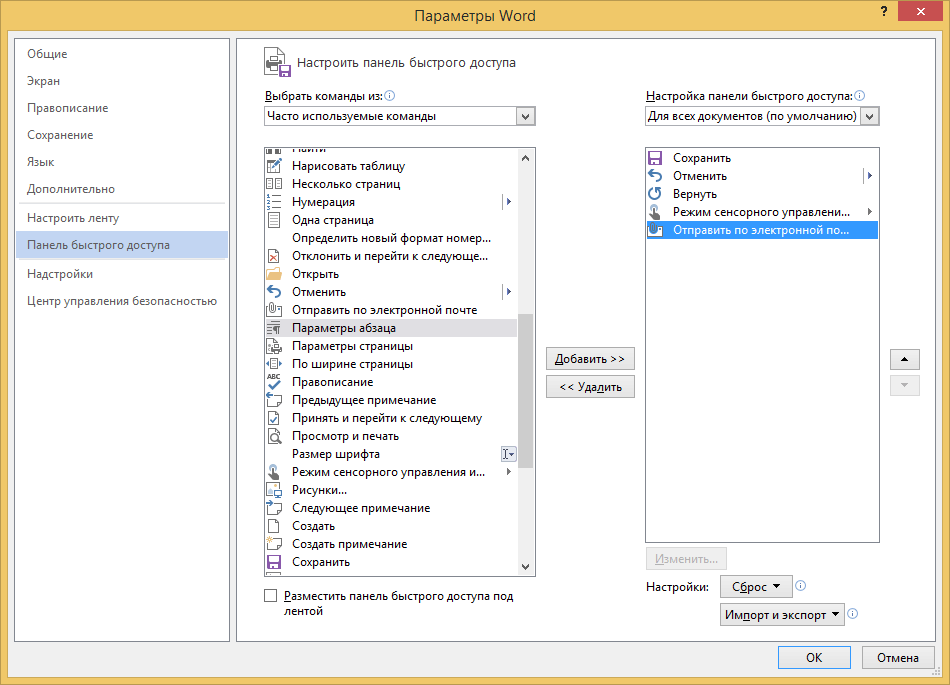This screenshot has height=685, width=950.
Task: Click the Spelling check icon in commands list
Action: [274, 382]
